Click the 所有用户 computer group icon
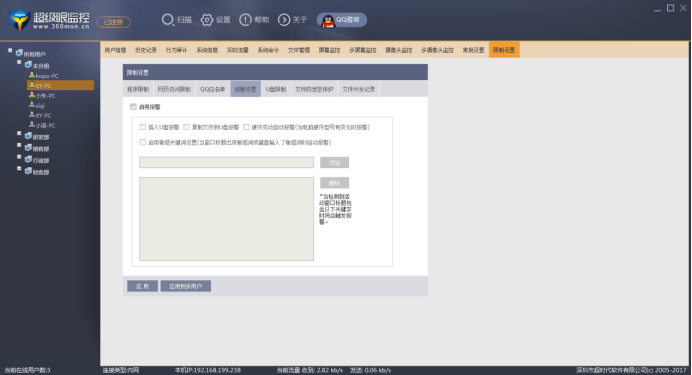The width and height of the screenshot is (692, 375). pos(19,53)
